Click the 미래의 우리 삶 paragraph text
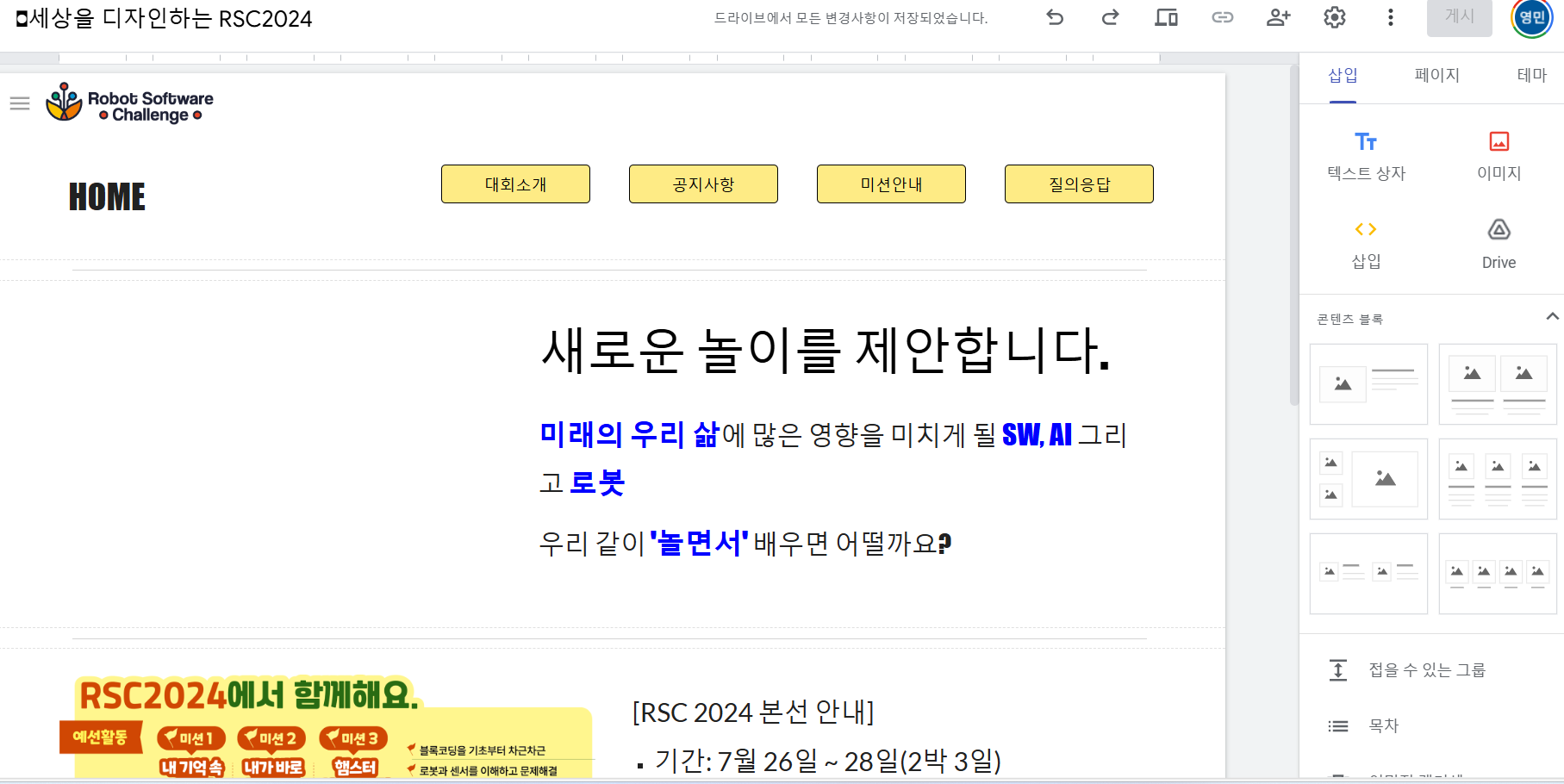 832,458
